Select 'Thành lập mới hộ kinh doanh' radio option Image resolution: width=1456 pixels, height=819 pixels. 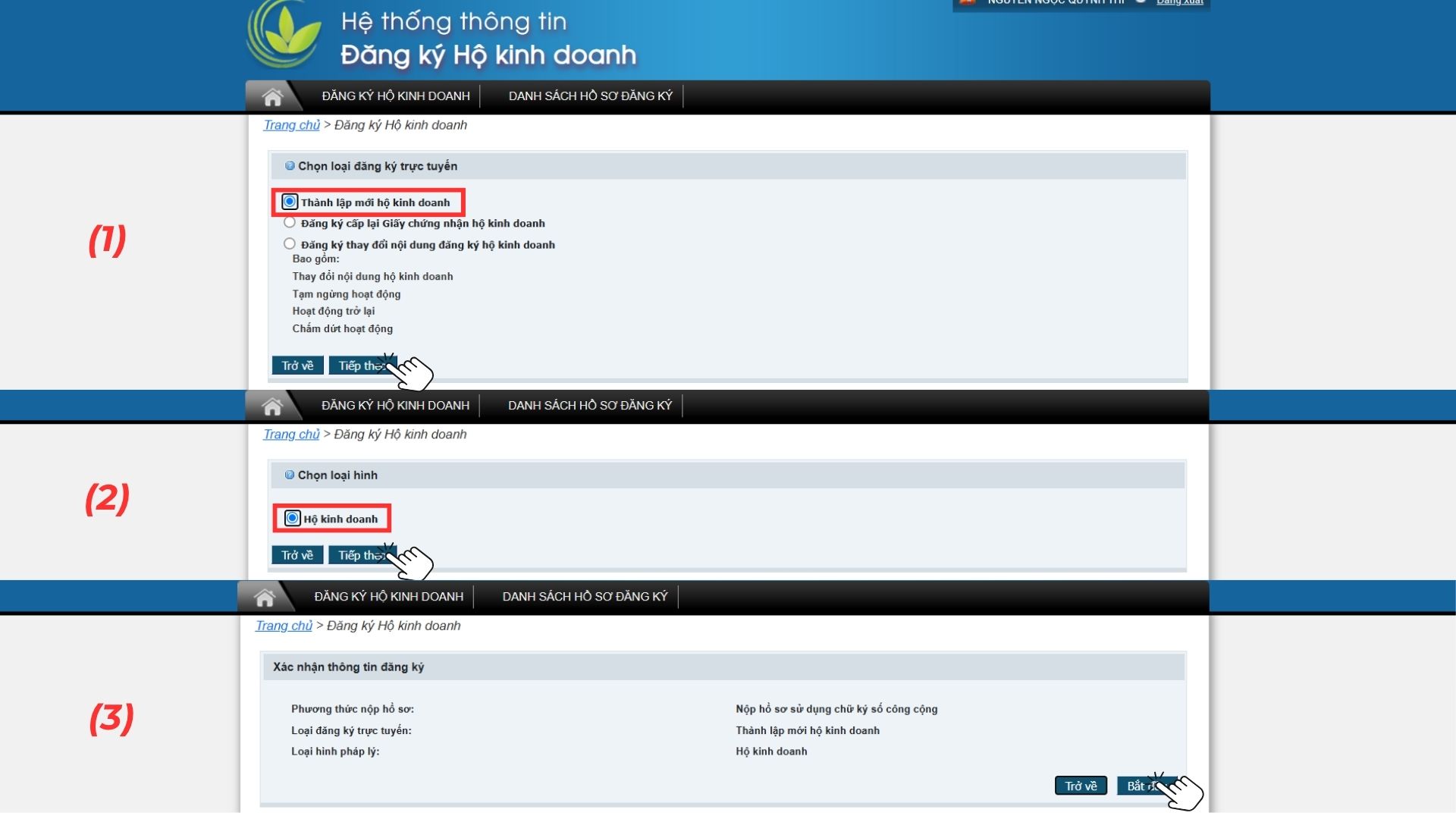[x=290, y=202]
